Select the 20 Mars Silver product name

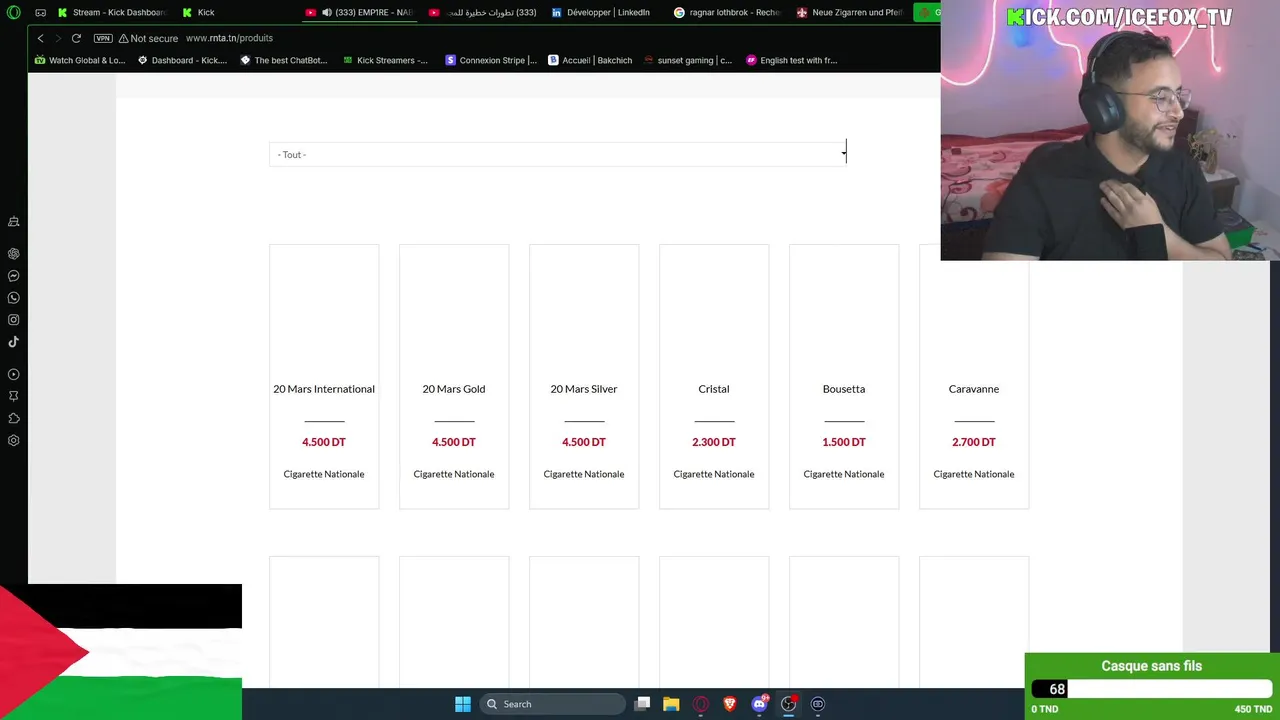coord(584,389)
